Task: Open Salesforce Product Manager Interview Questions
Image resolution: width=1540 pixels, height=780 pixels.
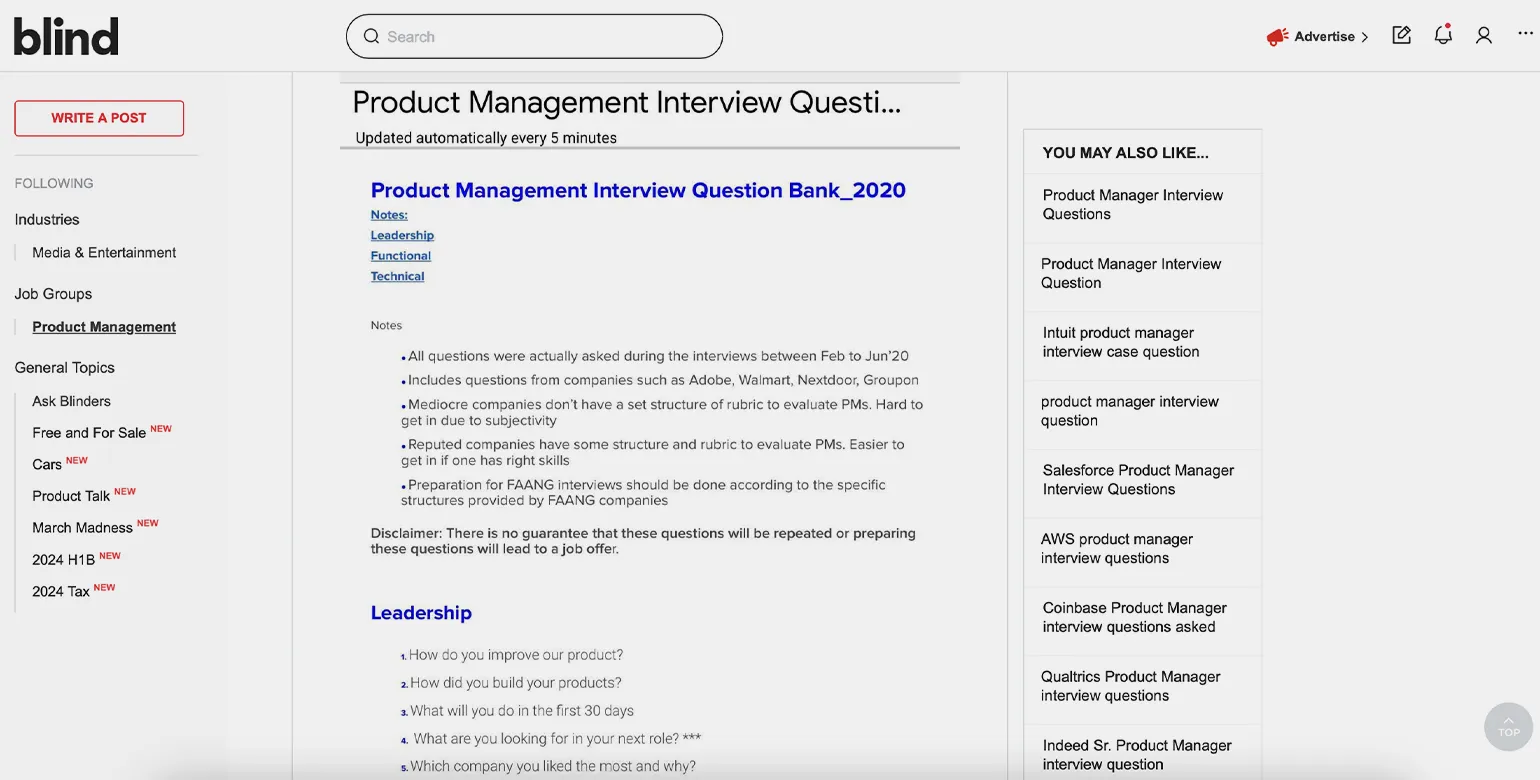Action: (x=1138, y=480)
